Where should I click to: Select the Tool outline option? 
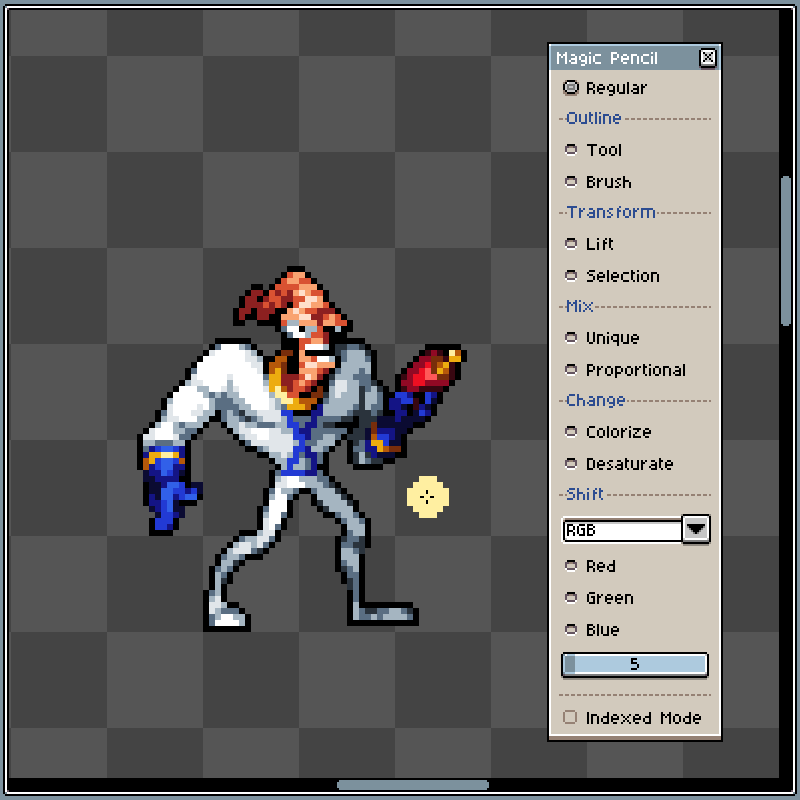593,150
